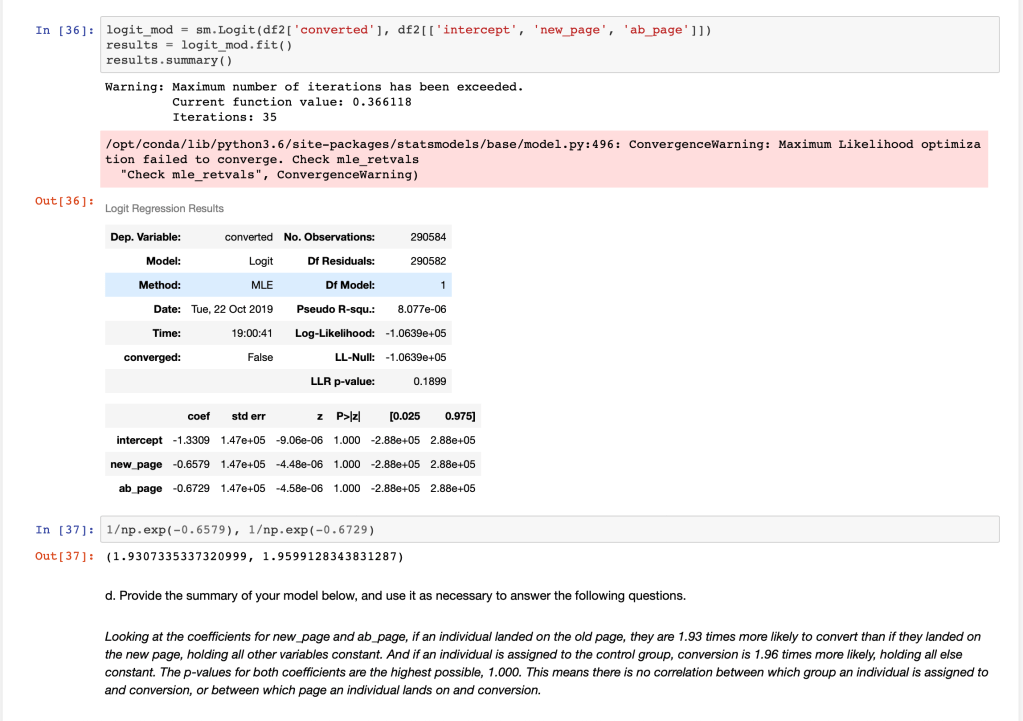Select the highlighted Method row in summary table
The image size is (1023, 721).
[x=278, y=285]
